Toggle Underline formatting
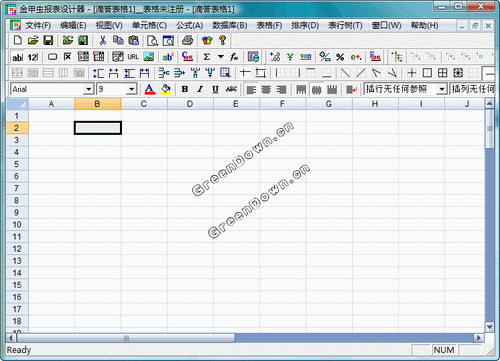This screenshot has width=500, height=361. click(x=215, y=89)
